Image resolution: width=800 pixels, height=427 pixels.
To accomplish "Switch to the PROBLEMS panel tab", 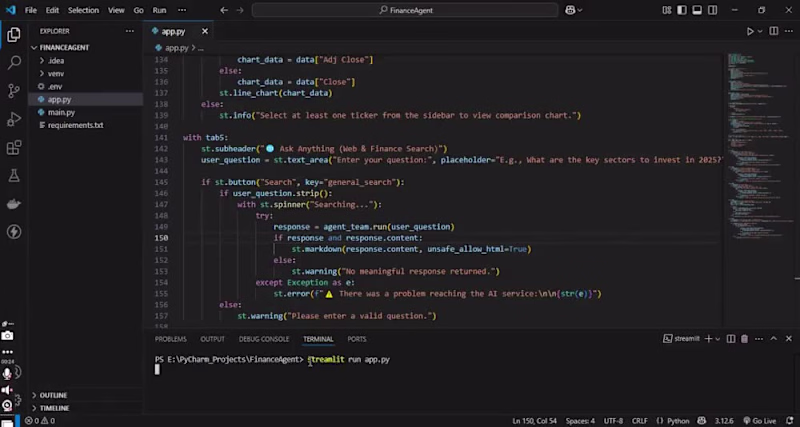I will 171,339.
